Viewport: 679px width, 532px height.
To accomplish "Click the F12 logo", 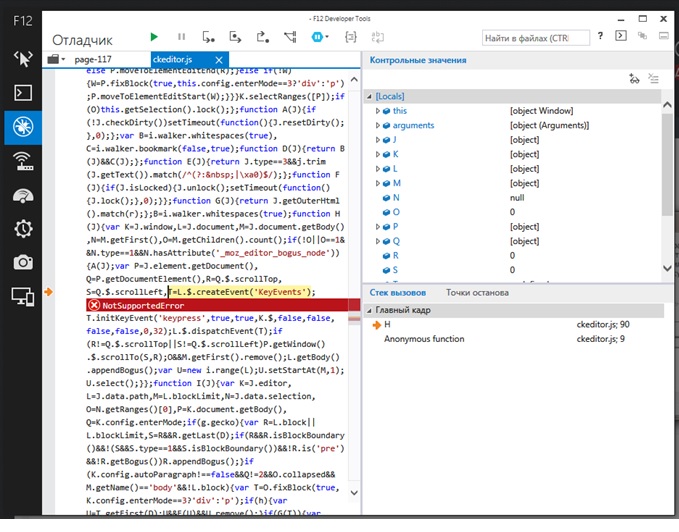I will tap(23, 21).
